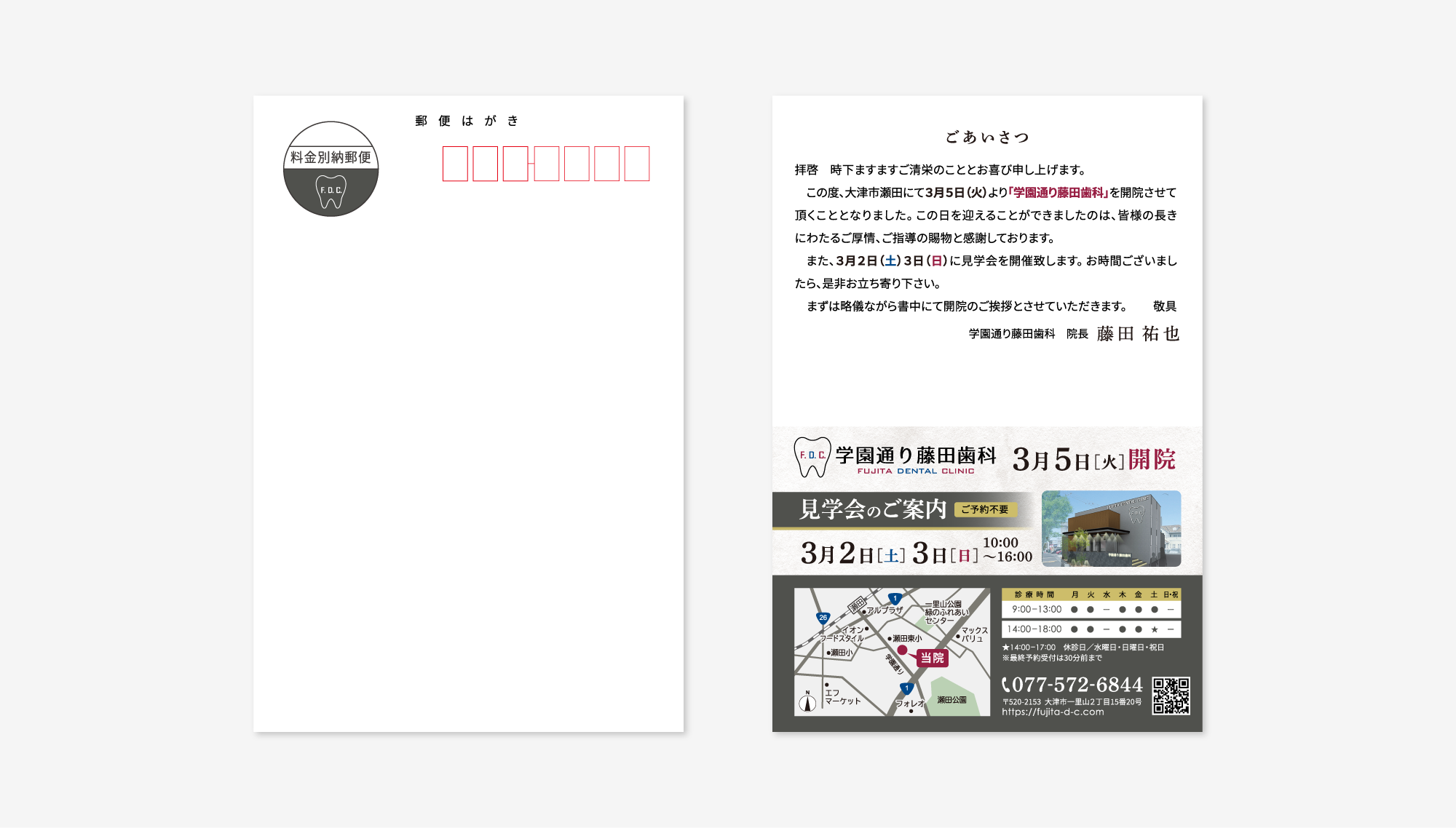The height and width of the screenshot is (828, 1456).
Task: Click the clinic building photo thumbnail
Action: pyautogui.click(x=1111, y=529)
